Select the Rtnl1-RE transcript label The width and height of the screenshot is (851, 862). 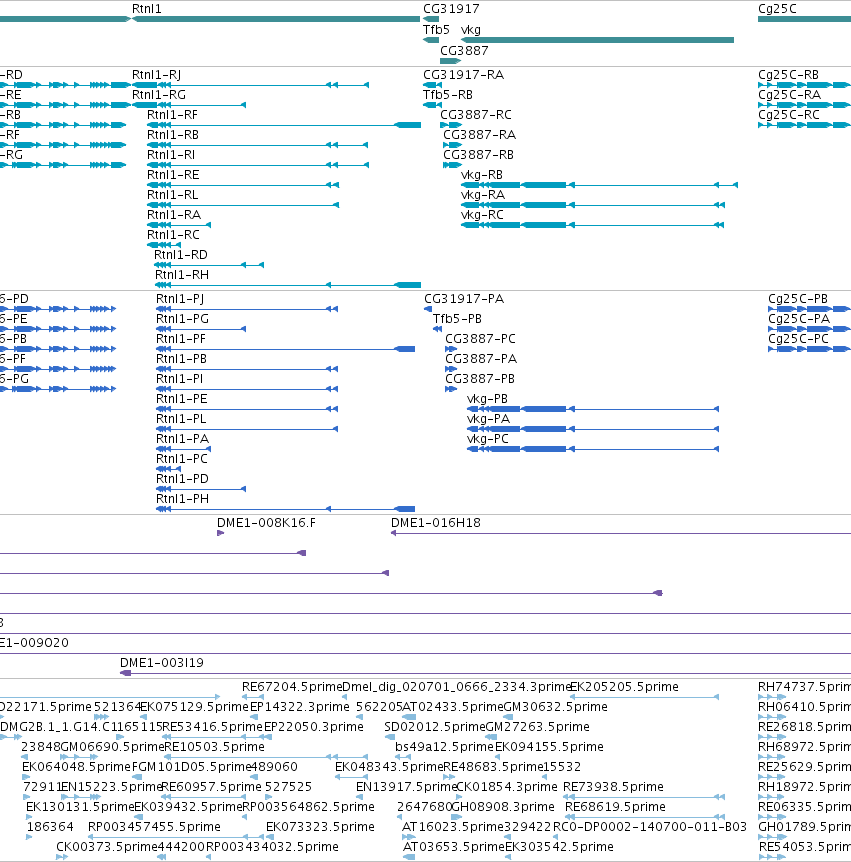pos(173,175)
